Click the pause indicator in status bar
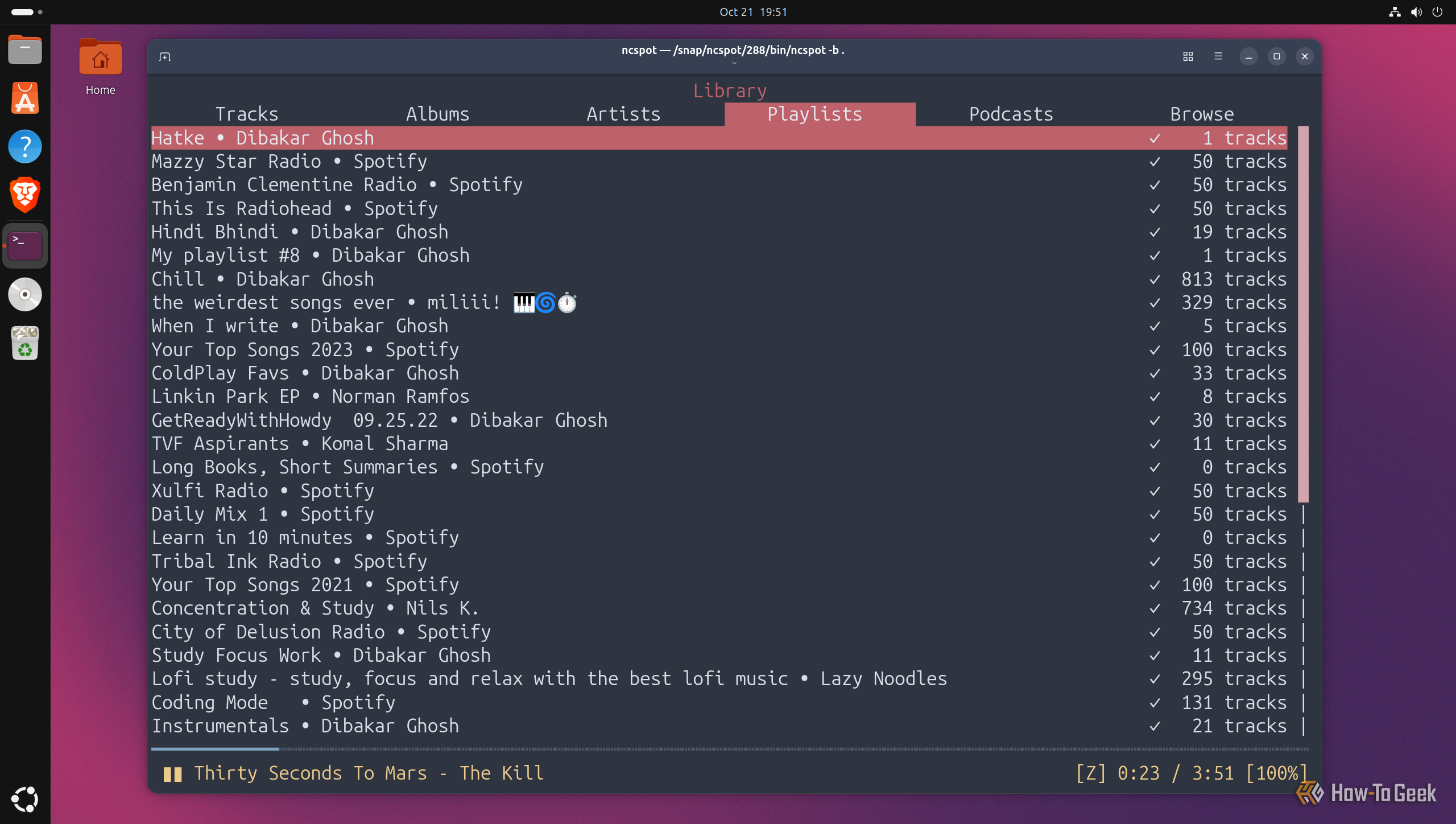 (x=172, y=774)
